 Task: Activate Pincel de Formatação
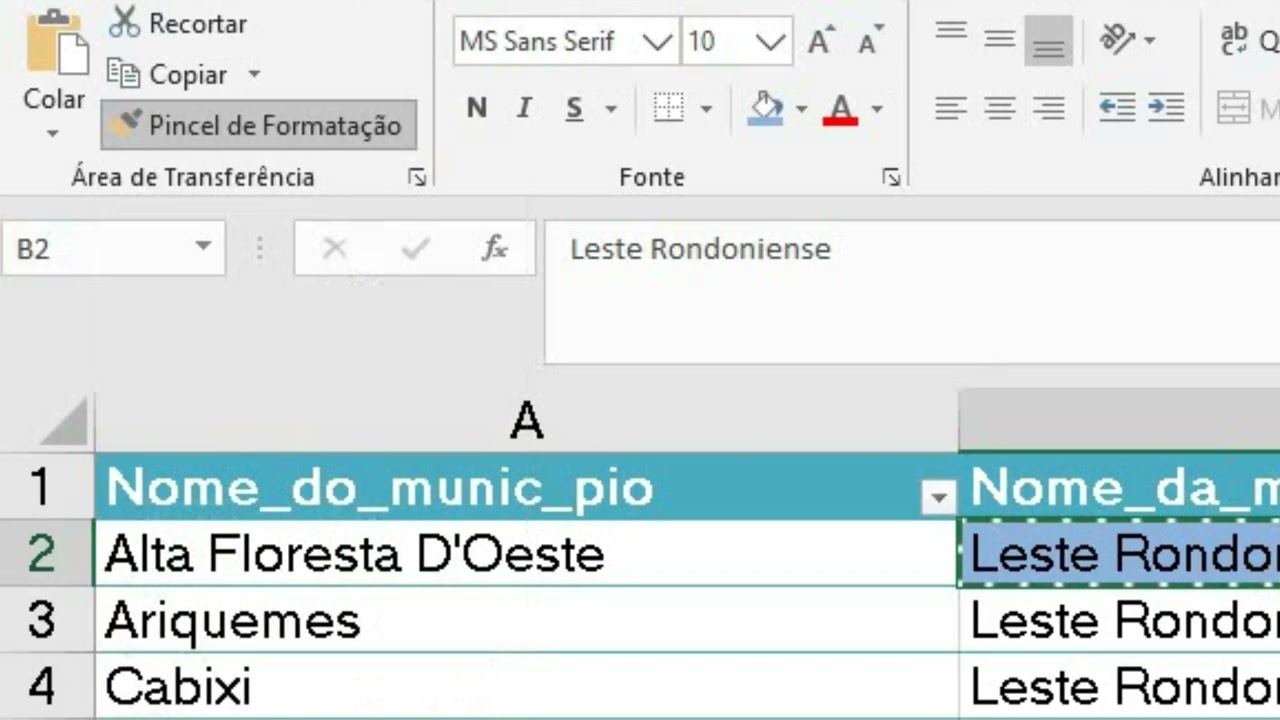(x=259, y=125)
